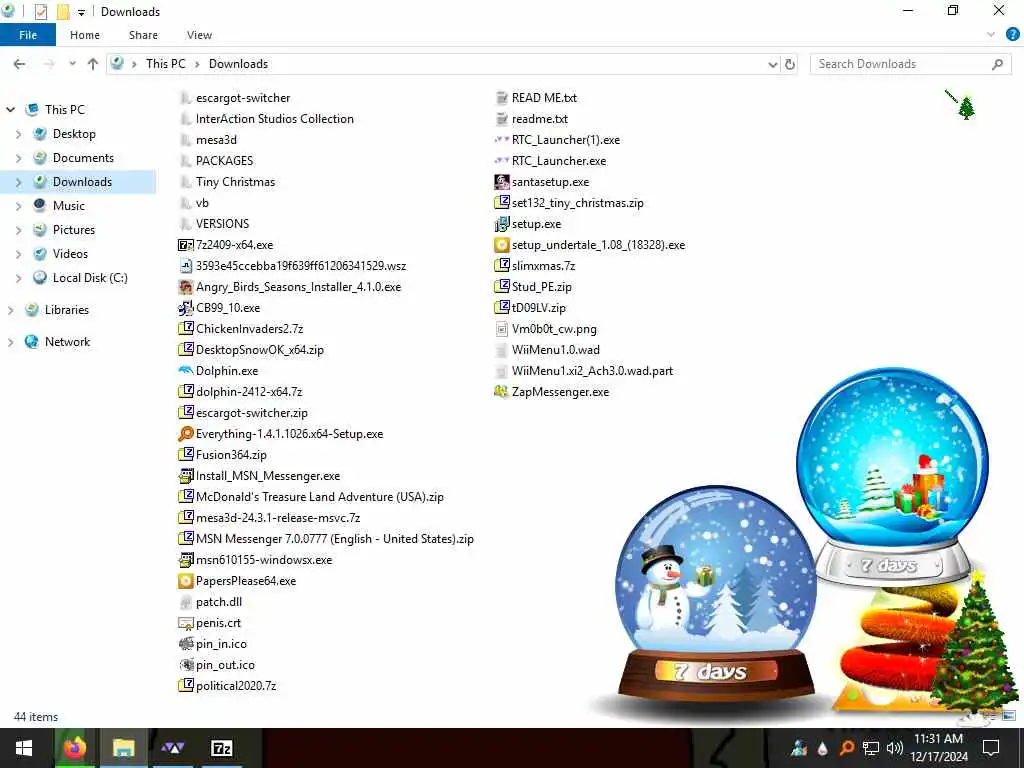Image resolution: width=1024 pixels, height=768 pixels.
Task: Click the ChickenInvaders2.7z archive icon
Action: click(186, 328)
